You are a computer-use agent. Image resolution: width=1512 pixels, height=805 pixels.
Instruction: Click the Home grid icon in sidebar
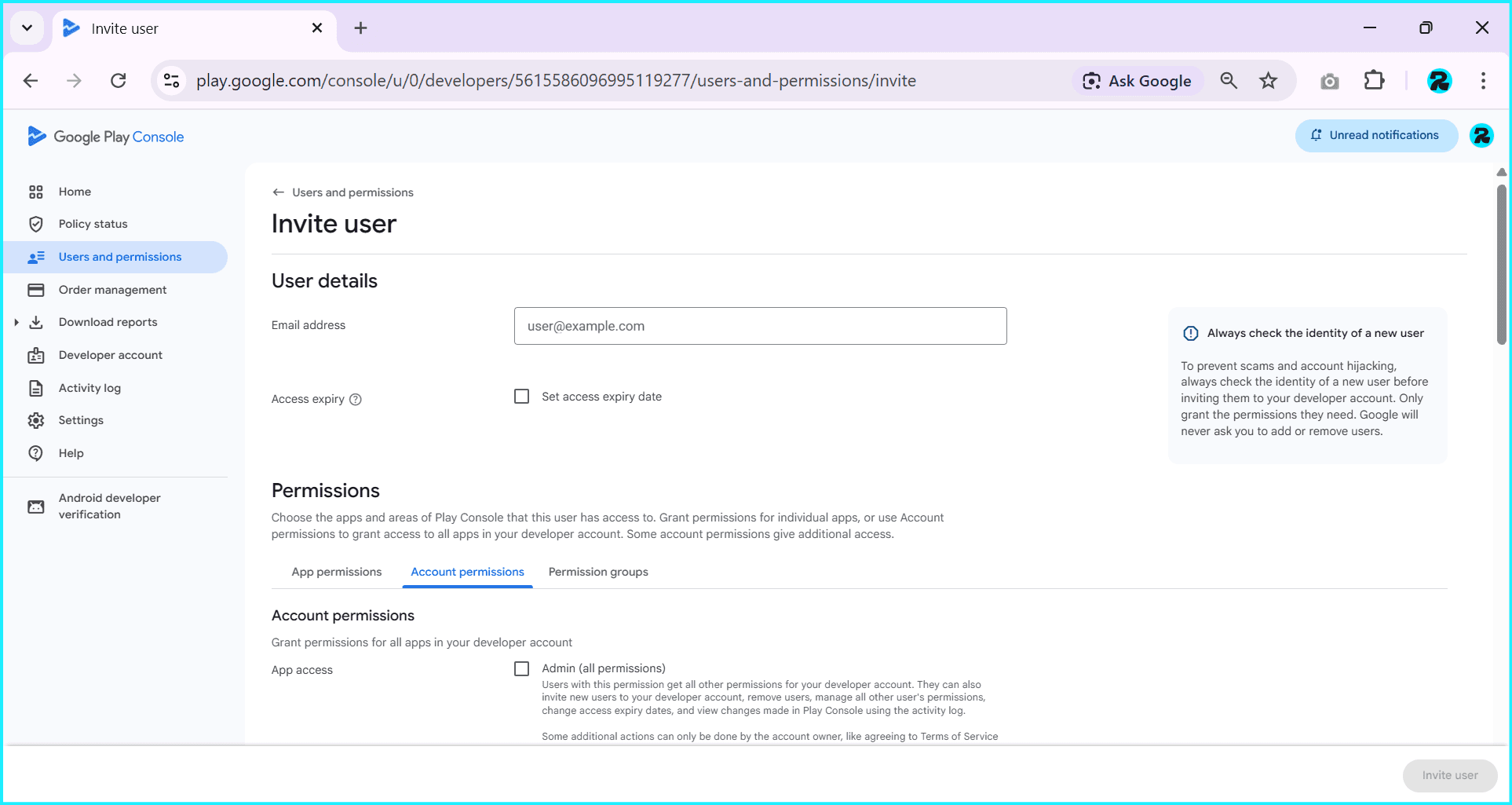[36, 192]
